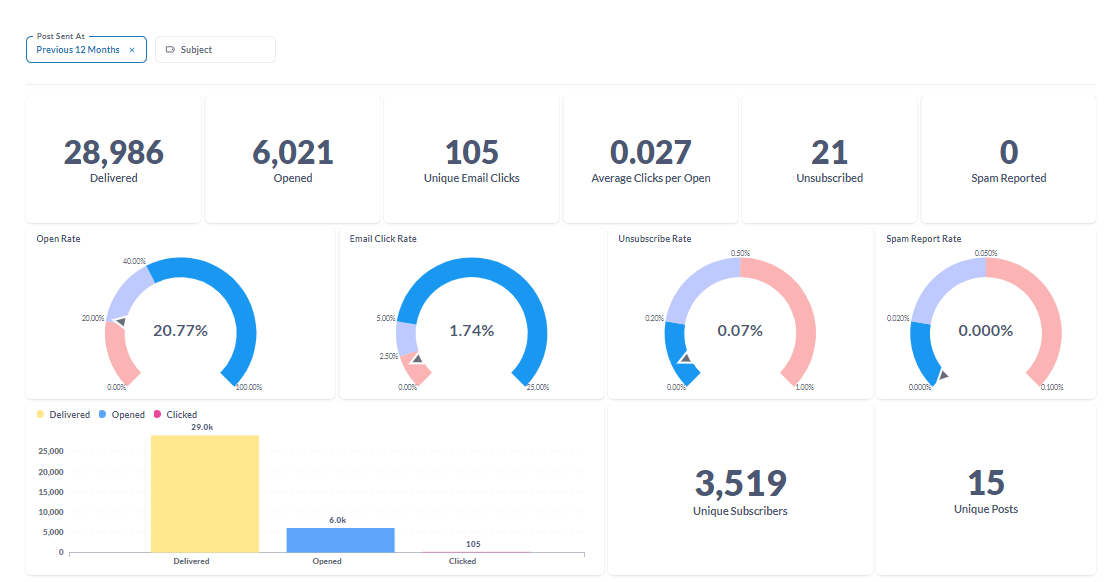
Task: Click the Spam Report Rate gauge needle
Action: click(x=943, y=375)
